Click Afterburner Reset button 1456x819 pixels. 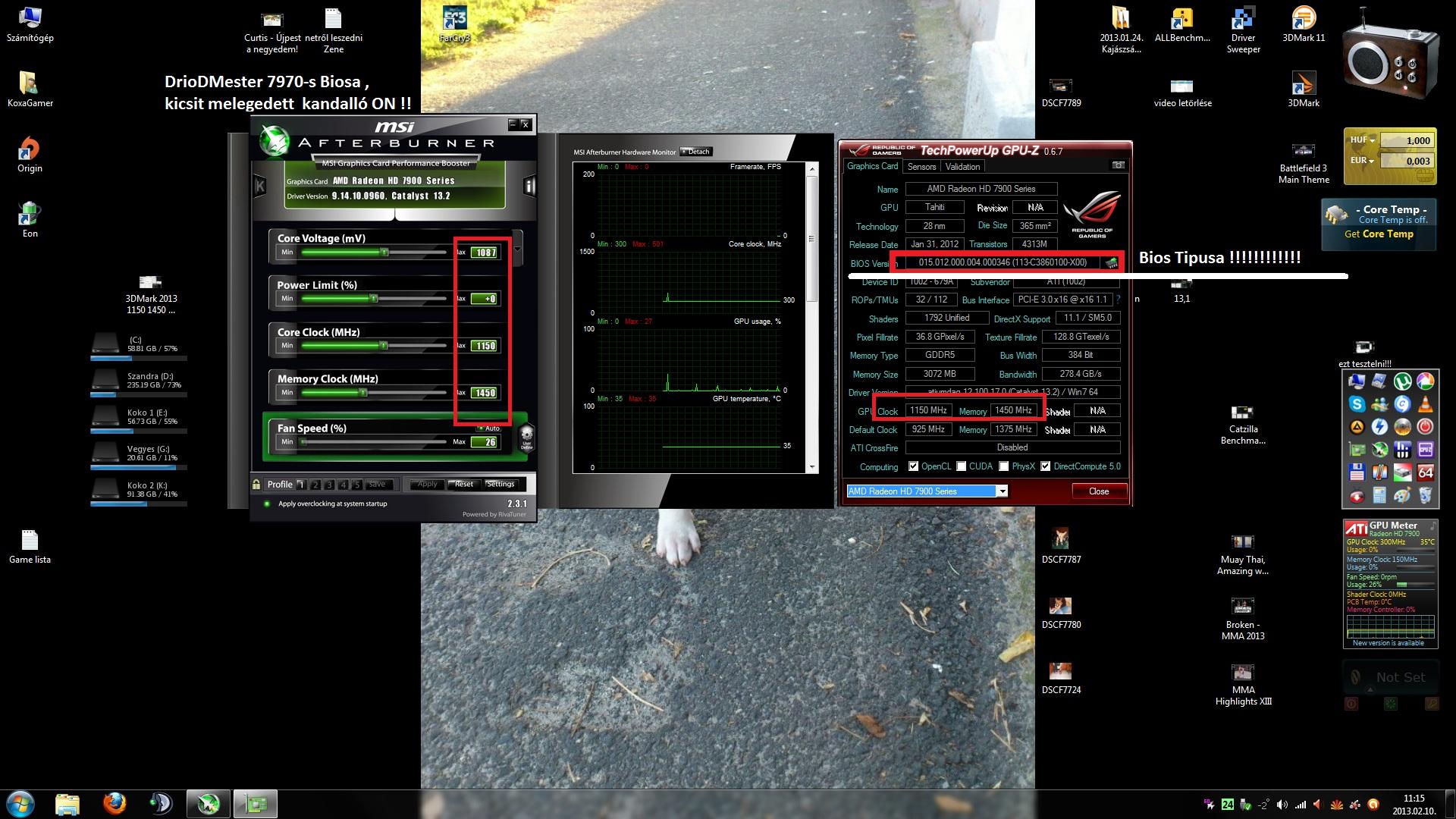[x=464, y=485]
